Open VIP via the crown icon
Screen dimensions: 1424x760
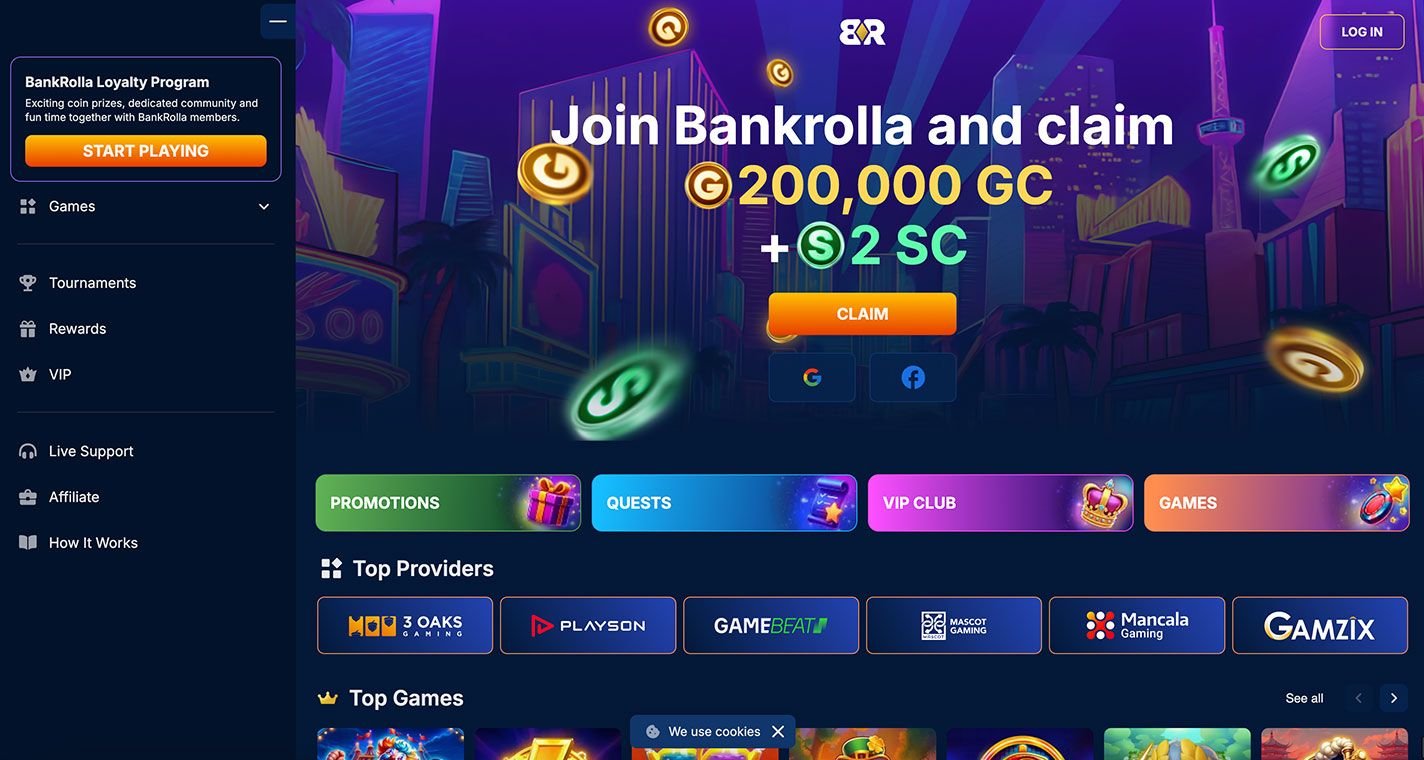[28, 375]
